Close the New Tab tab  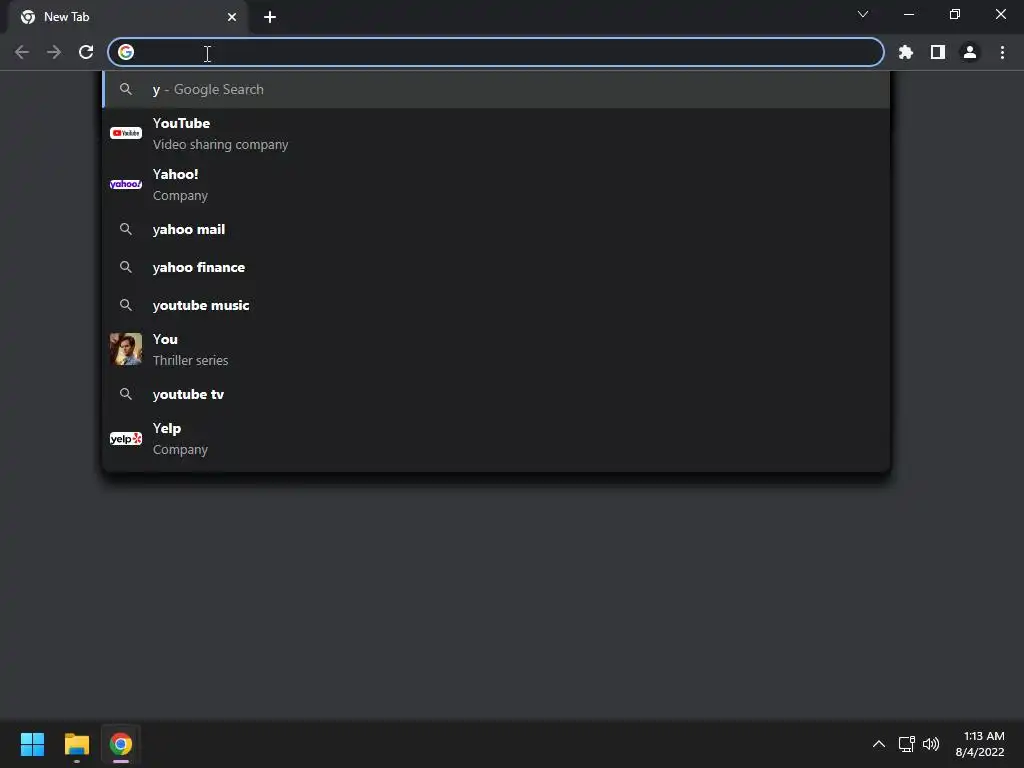[x=232, y=17]
